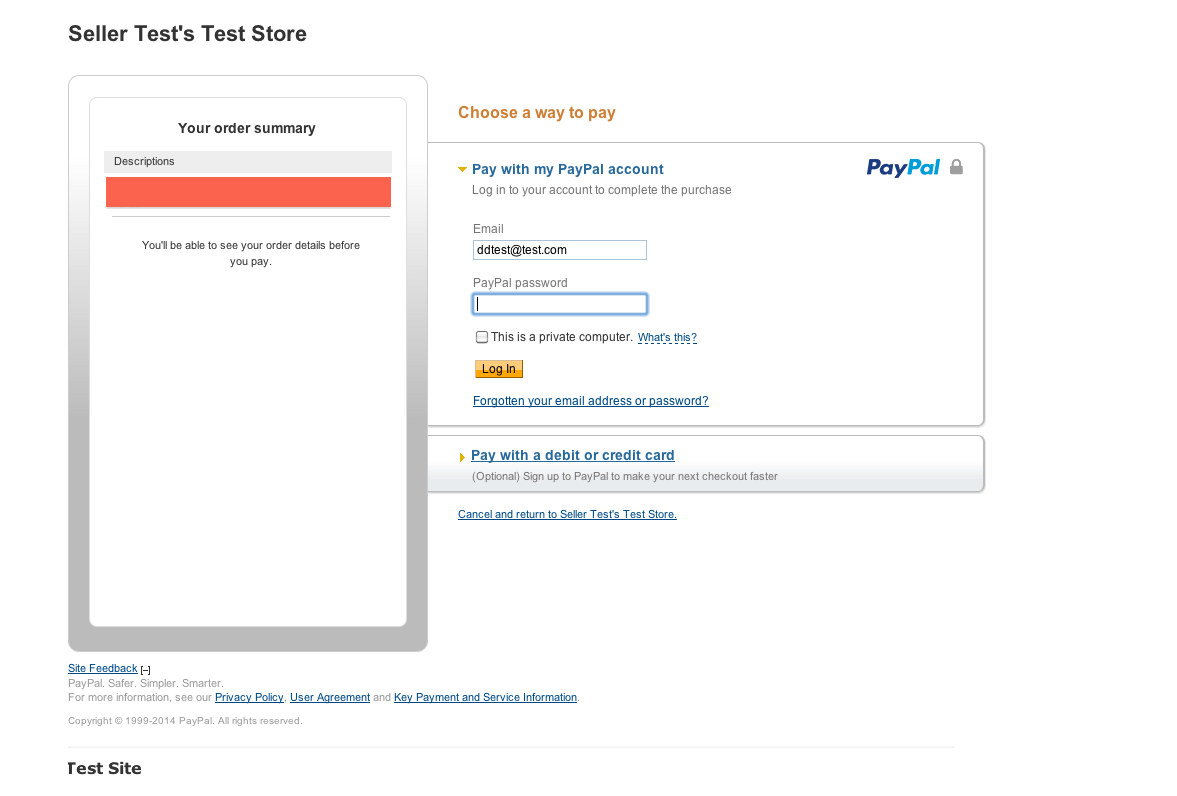Click the PayPal logo

tap(903, 168)
